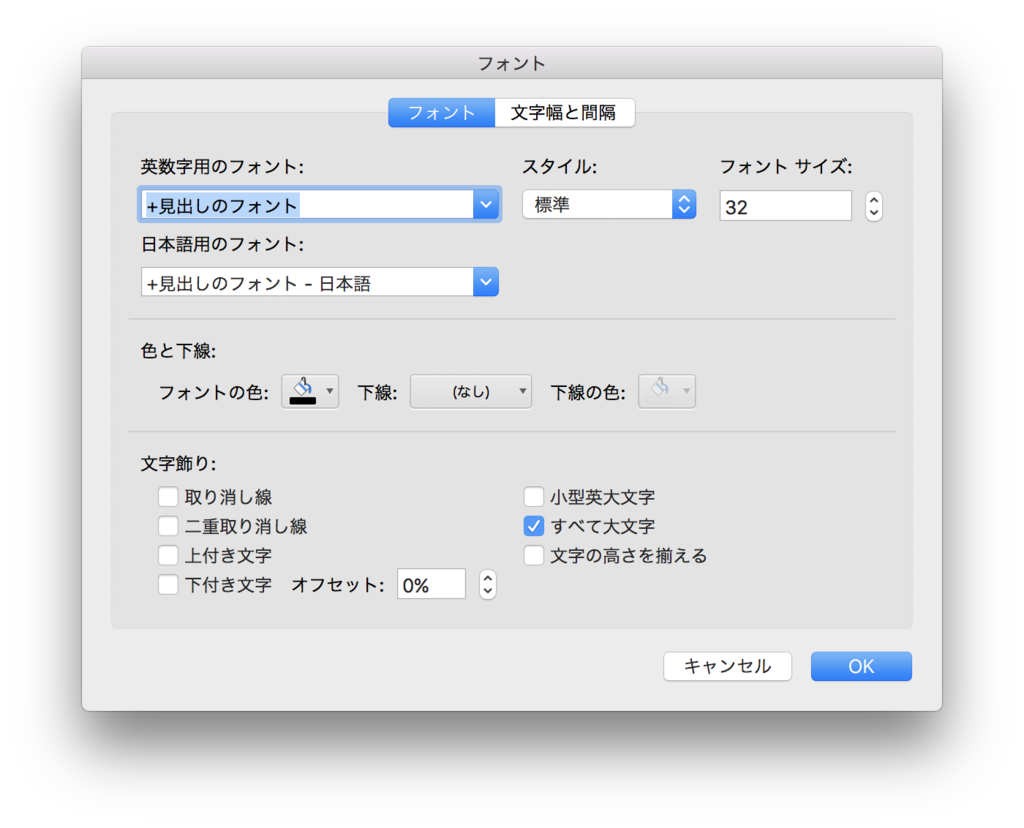Click the キャンセル button
This screenshot has width=1024, height=828.
728,666
